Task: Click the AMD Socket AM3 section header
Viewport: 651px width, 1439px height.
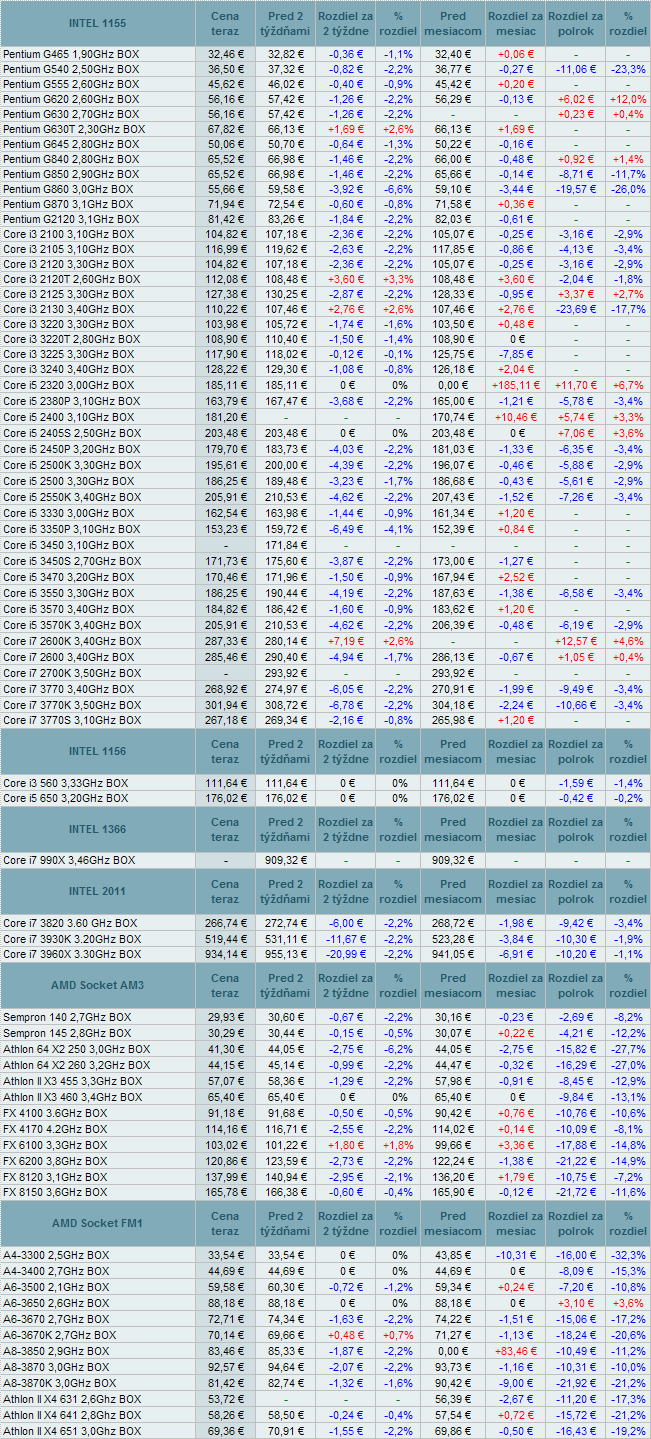Action: pyautogui.click(x=97, y=985)
